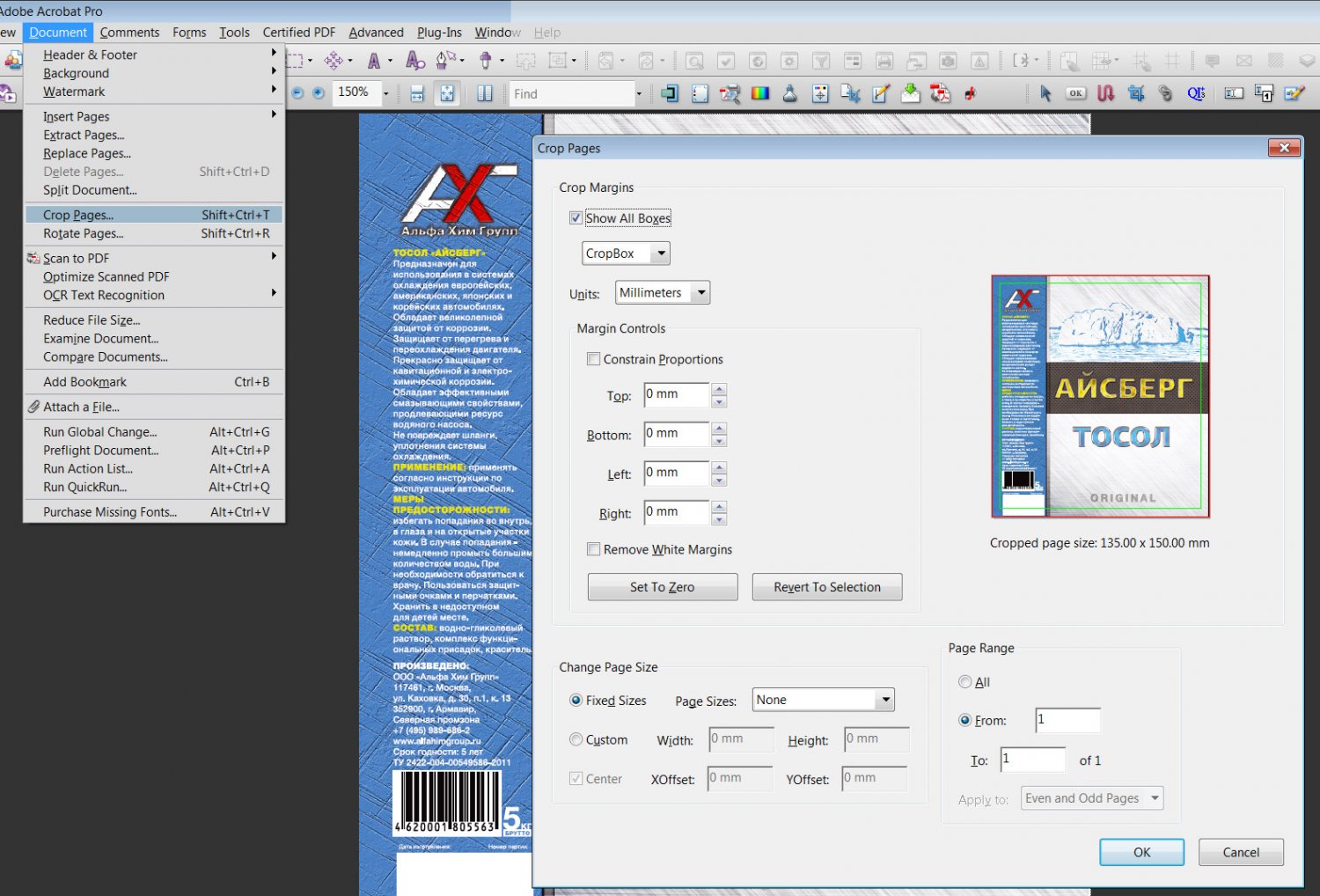This screenshot has width=1320, height=896.
Task: Click the crop pages toolbar icon
Action: click(850, 93)
